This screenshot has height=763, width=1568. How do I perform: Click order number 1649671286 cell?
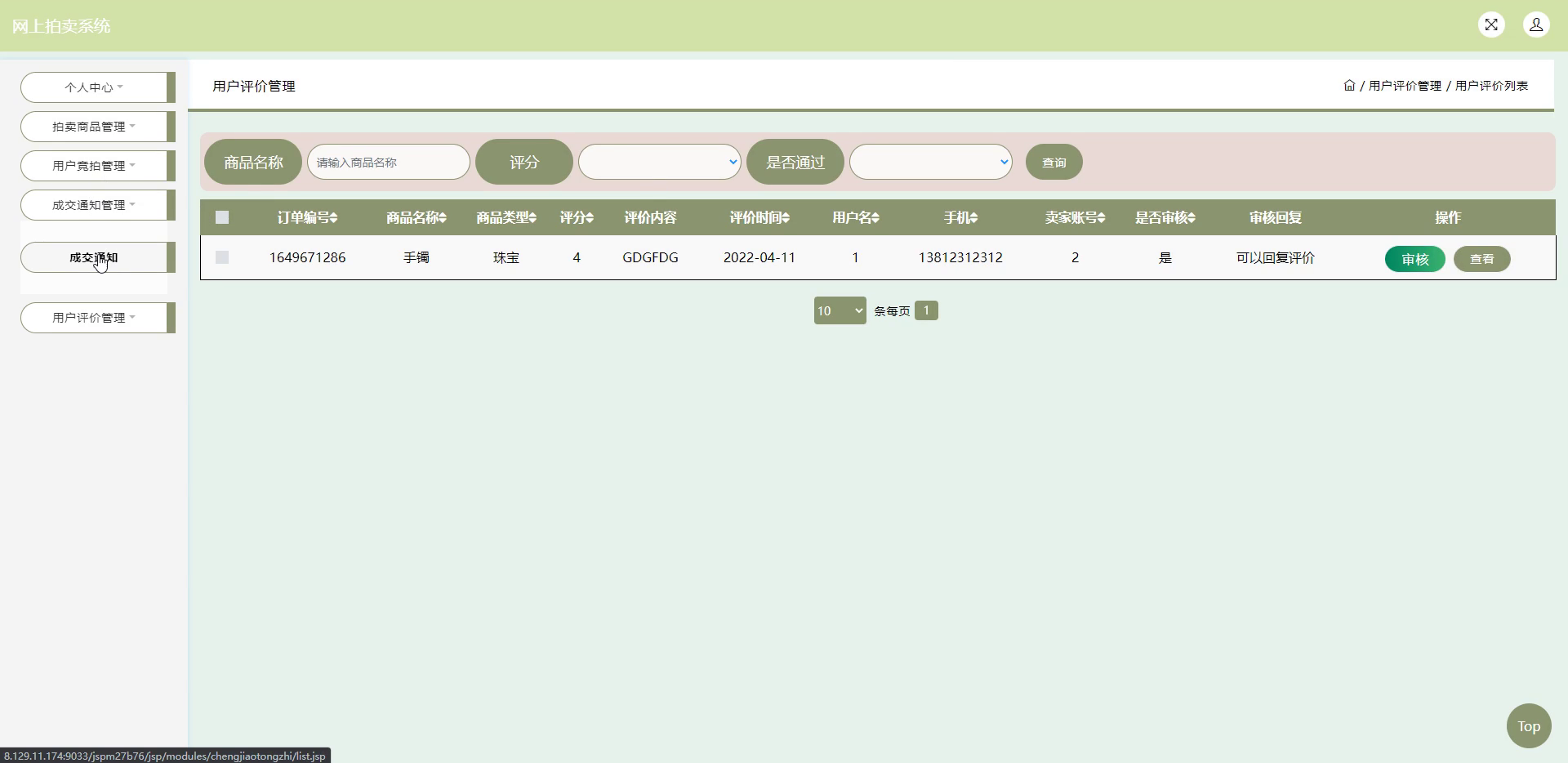pyautogui.click(x=307, y=257)
